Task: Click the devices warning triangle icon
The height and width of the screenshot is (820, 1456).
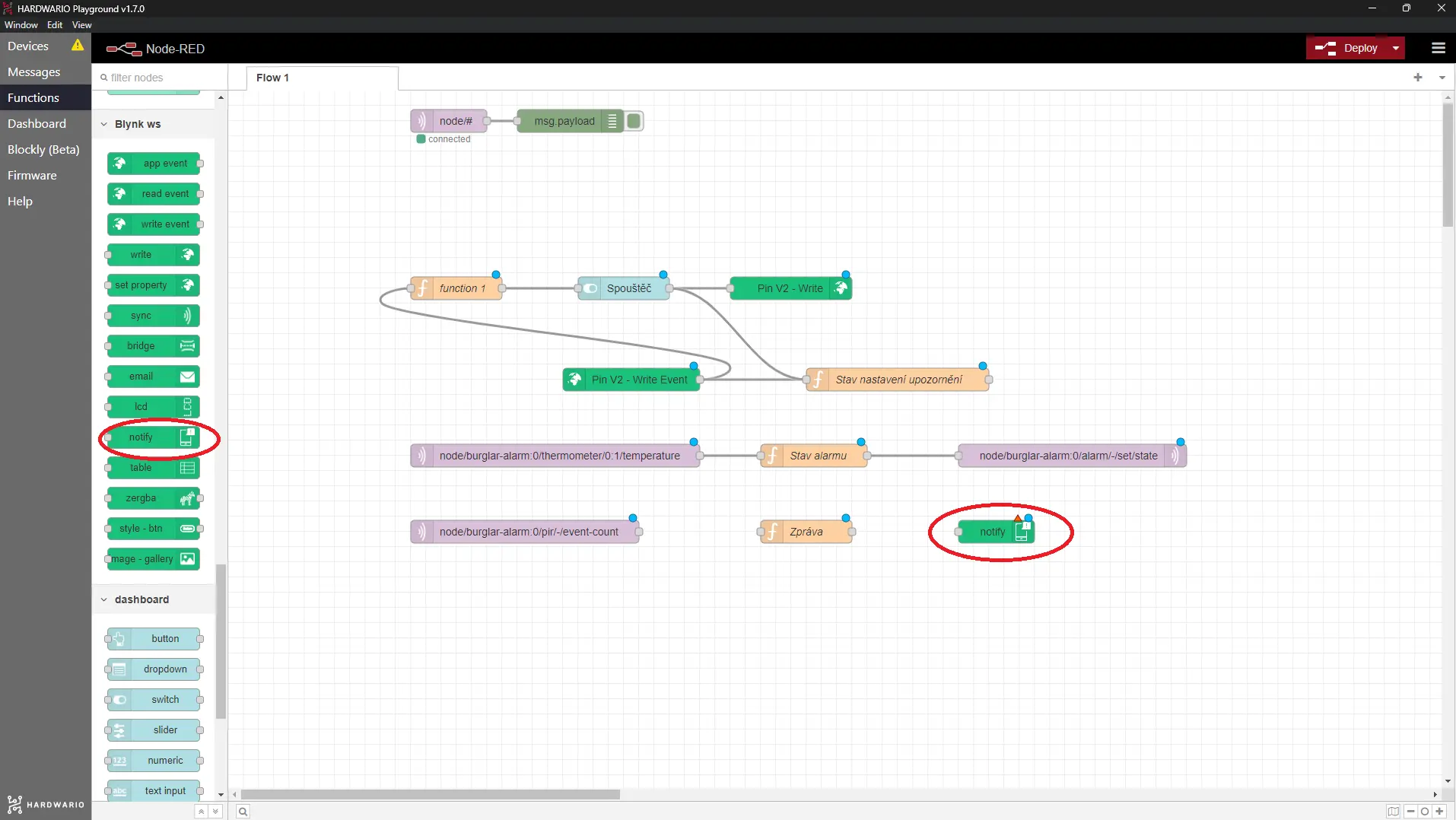Action: point(78,46)
